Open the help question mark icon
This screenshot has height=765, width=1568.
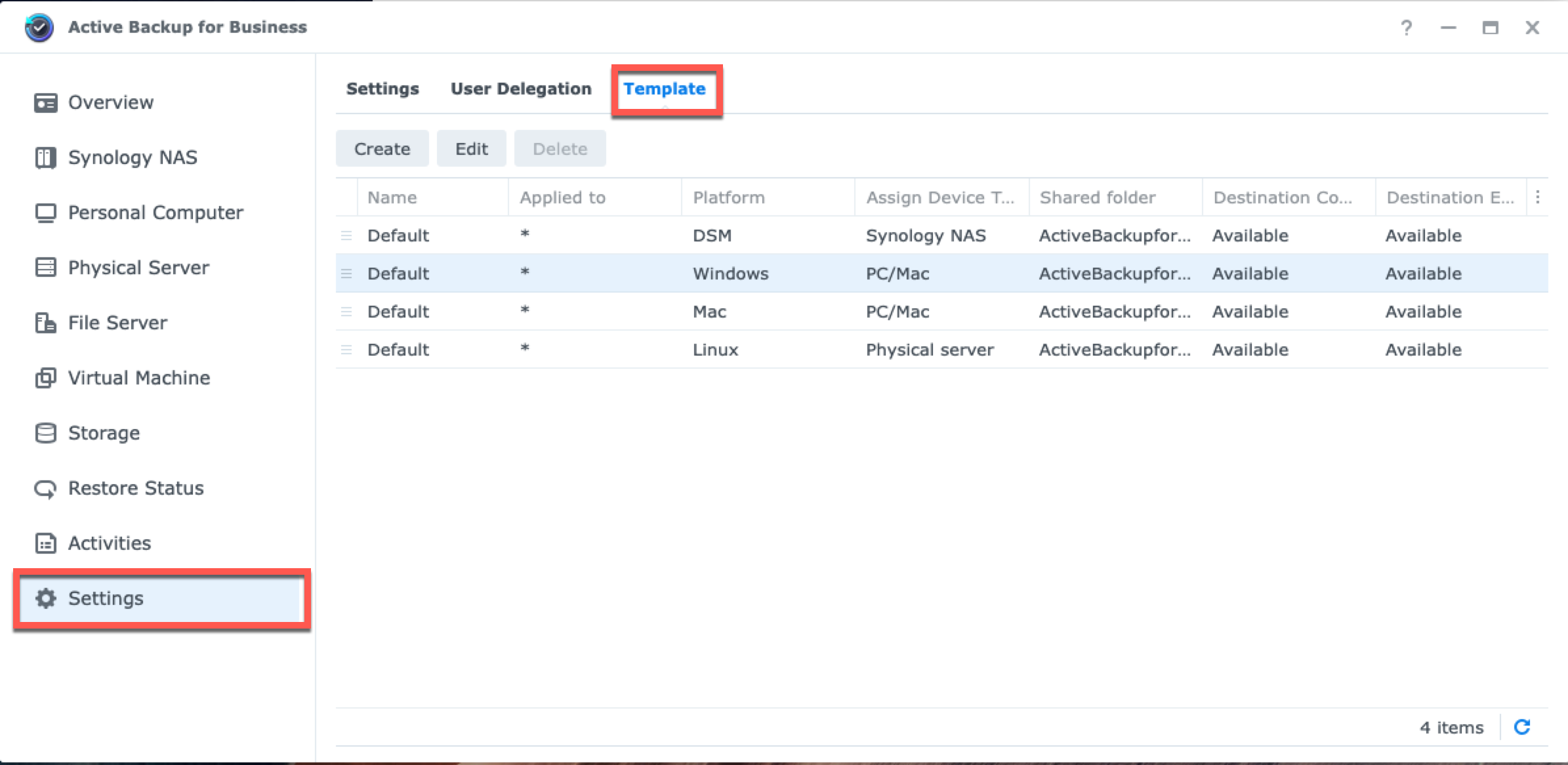1406,28
